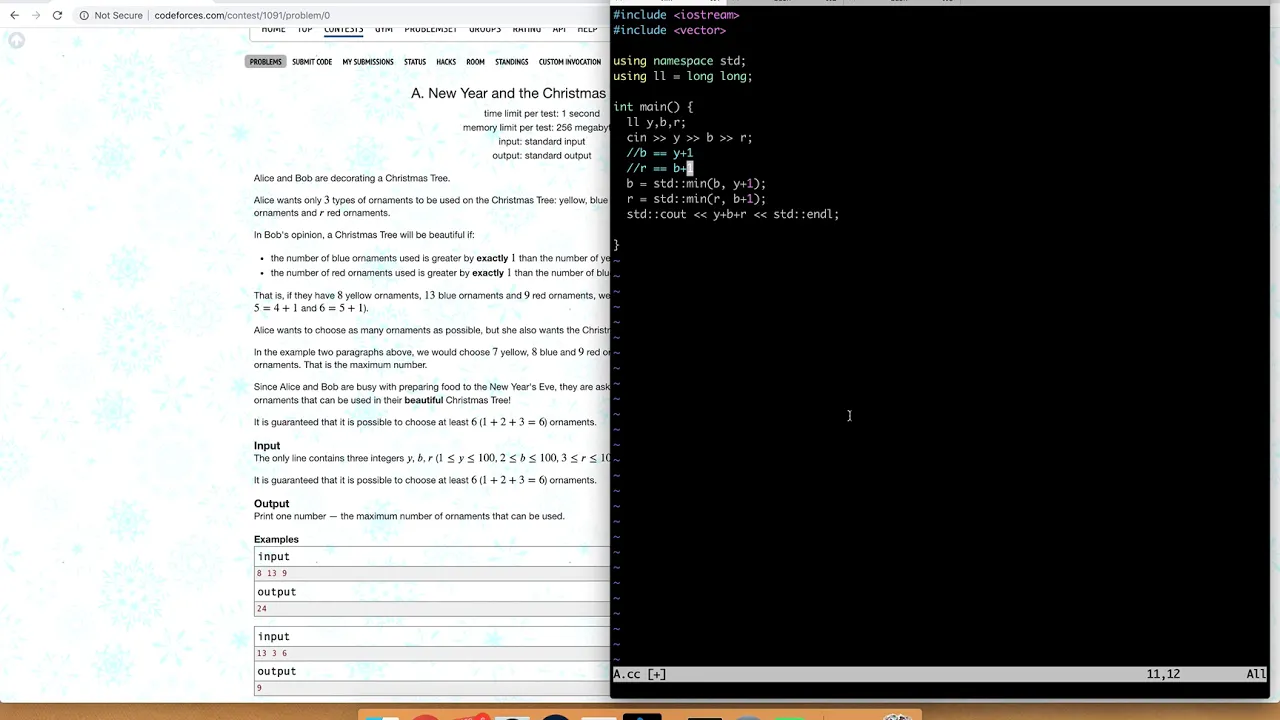Click the '11,12' cursor position indicator
Viewport: 1280px width, 720px height.
coord(1163,674)
